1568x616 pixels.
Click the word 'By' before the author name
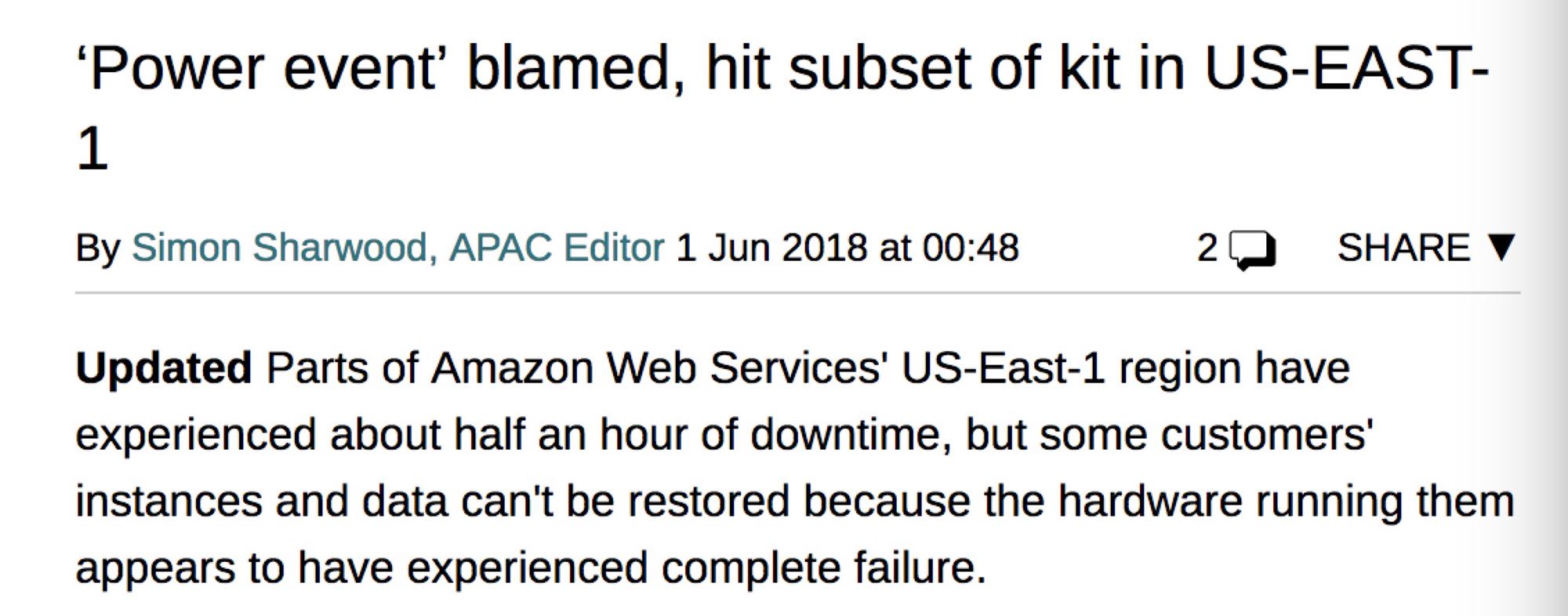click(98, 248)
